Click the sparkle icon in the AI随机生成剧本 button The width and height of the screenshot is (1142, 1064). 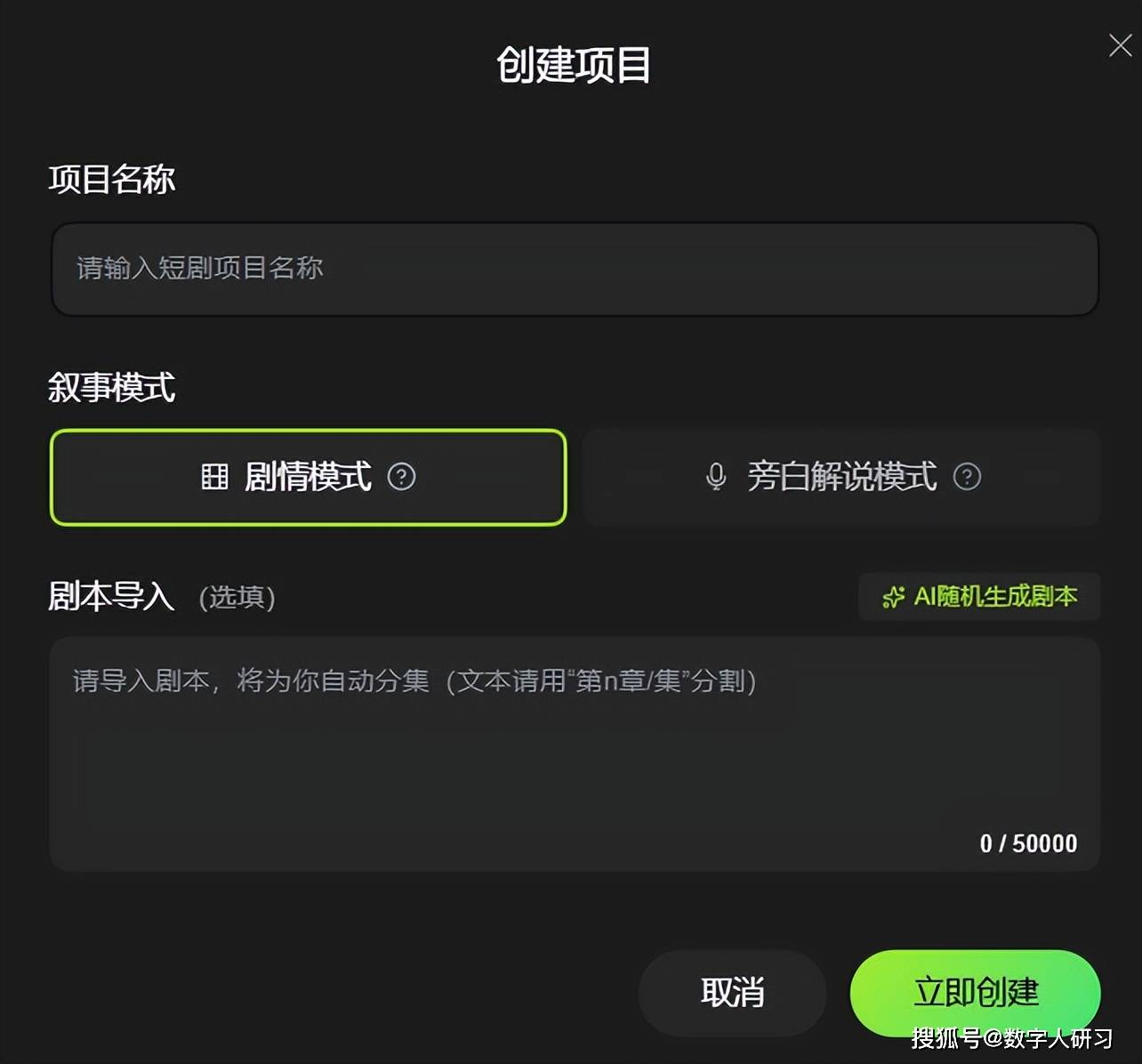[x=893, y=597]
